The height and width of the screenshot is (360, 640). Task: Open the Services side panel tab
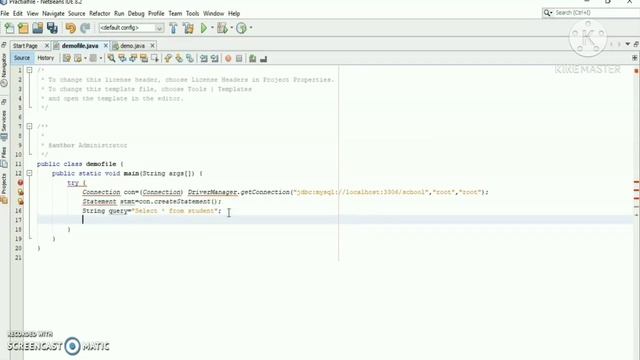point(4,124)
